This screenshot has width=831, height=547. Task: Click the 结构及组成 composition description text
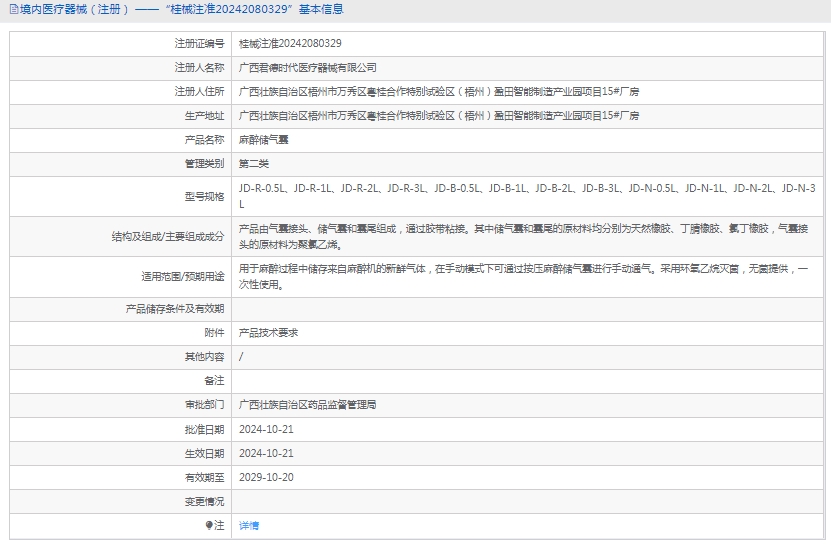(527, 236)
